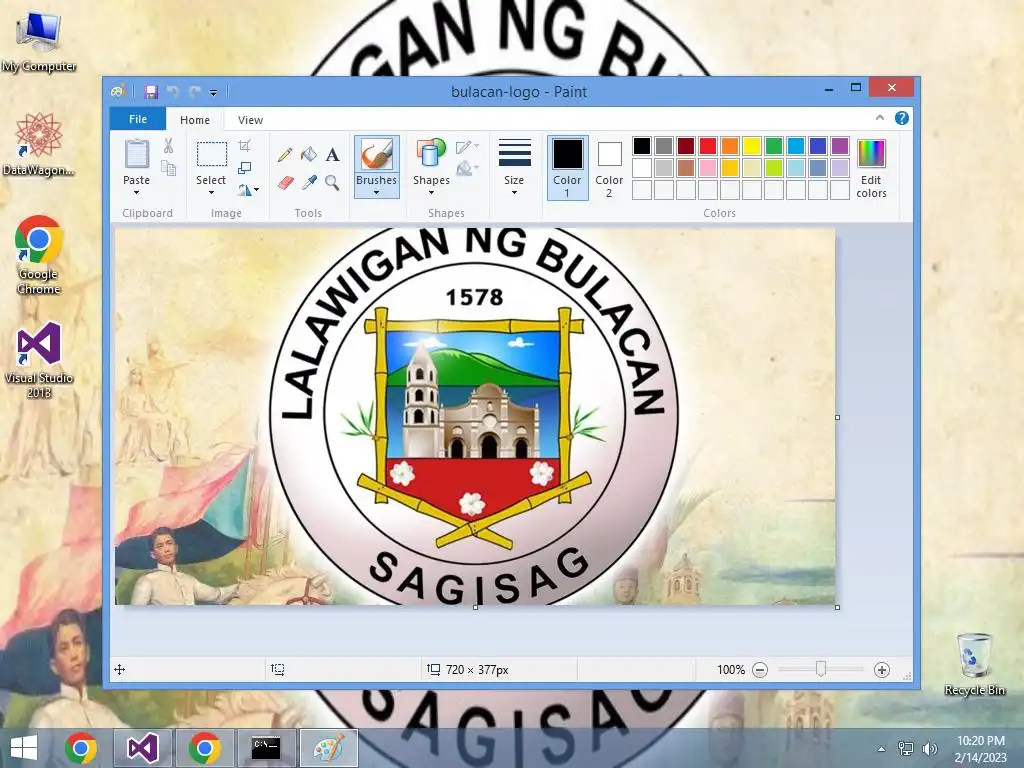Pick the green color swatch
This screenshot has height=768, width=1024.
[774, 146]
